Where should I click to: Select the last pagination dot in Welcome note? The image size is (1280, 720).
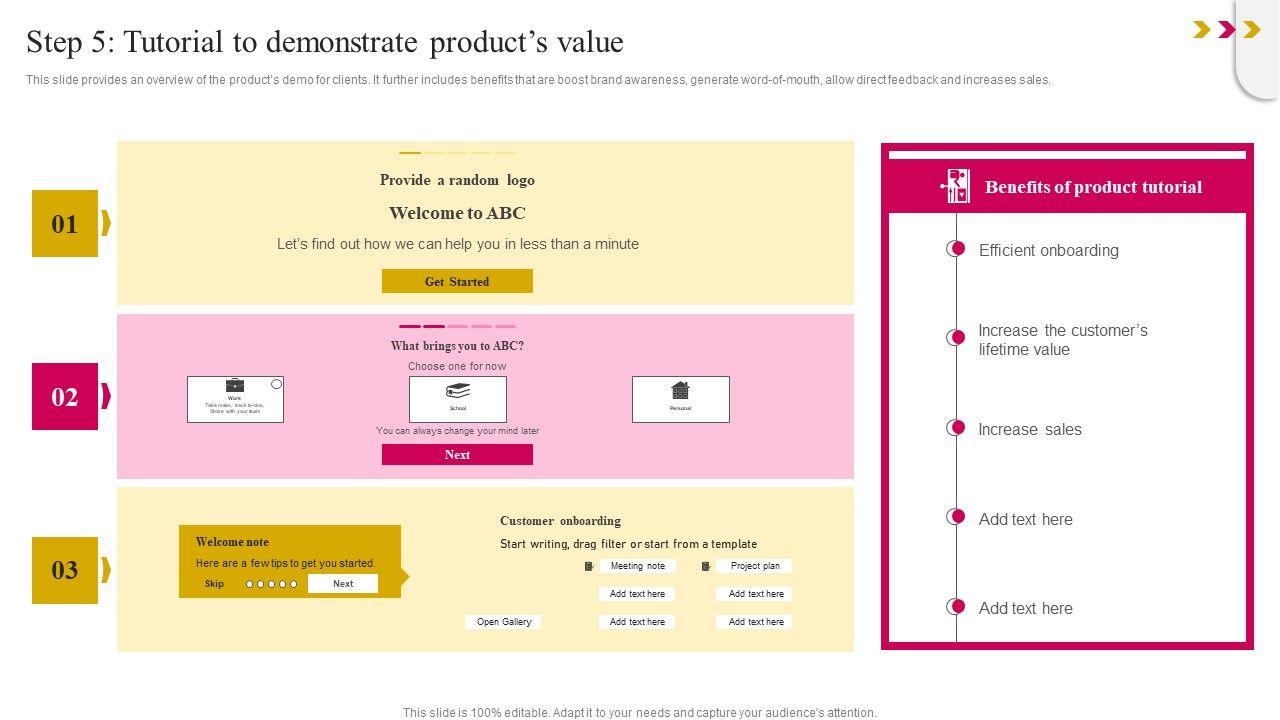tap(294, 584)
